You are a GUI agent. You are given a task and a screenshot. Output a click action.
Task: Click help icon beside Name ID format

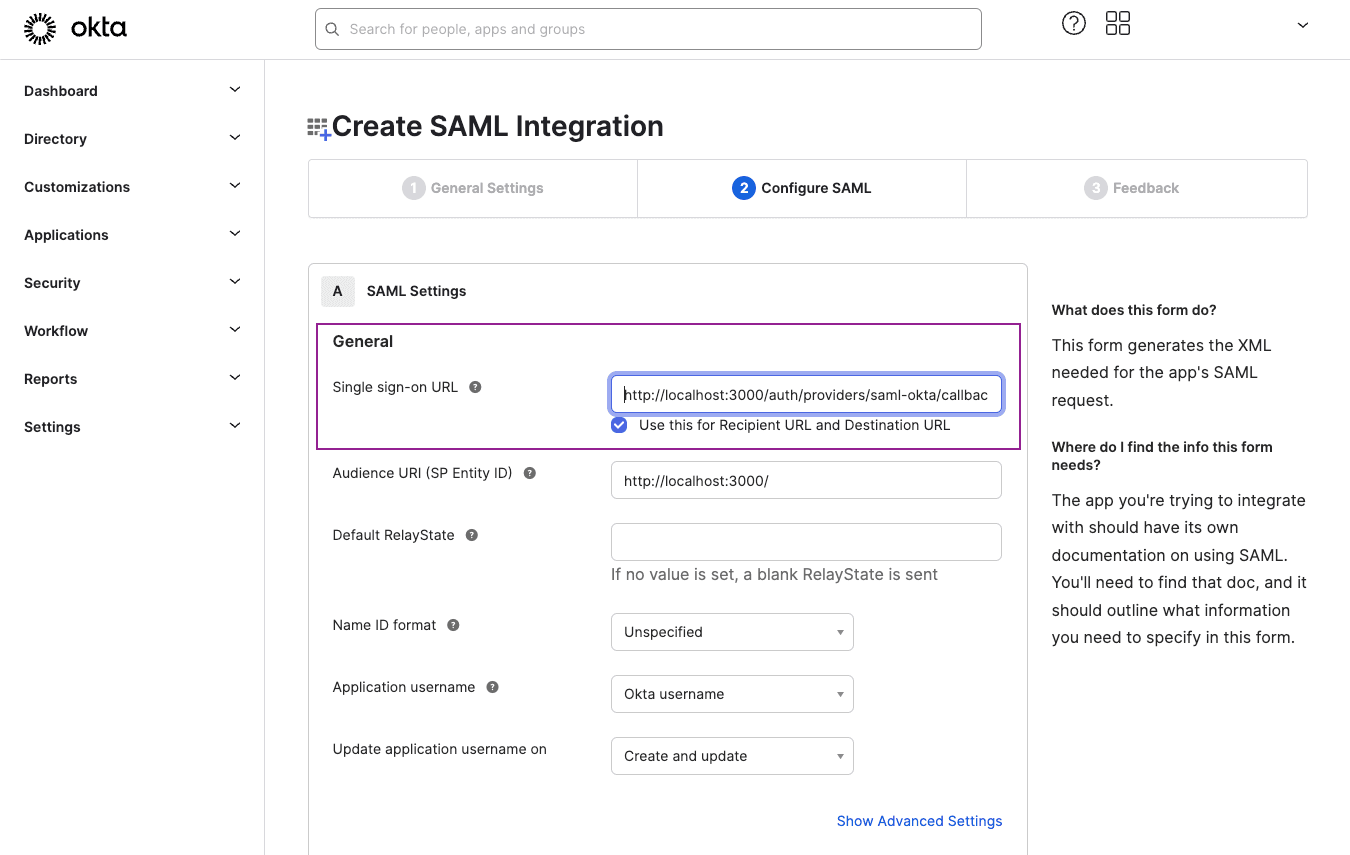(x=453, y=625)
